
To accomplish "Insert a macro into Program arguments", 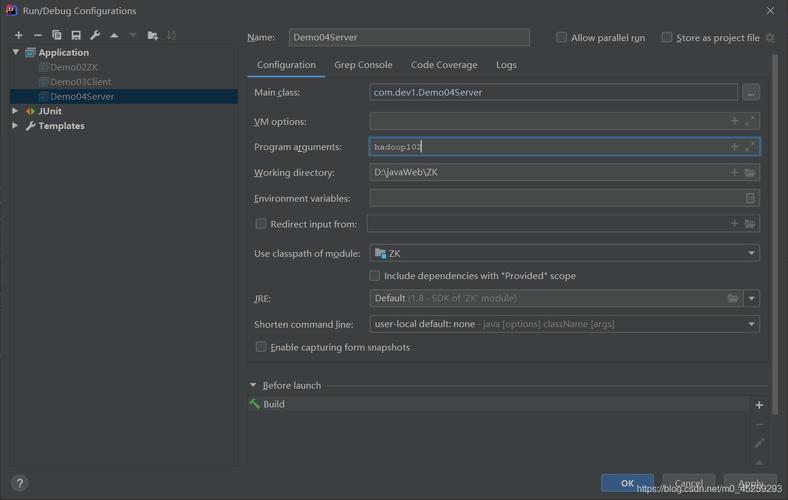I will (x=734, y=147).
